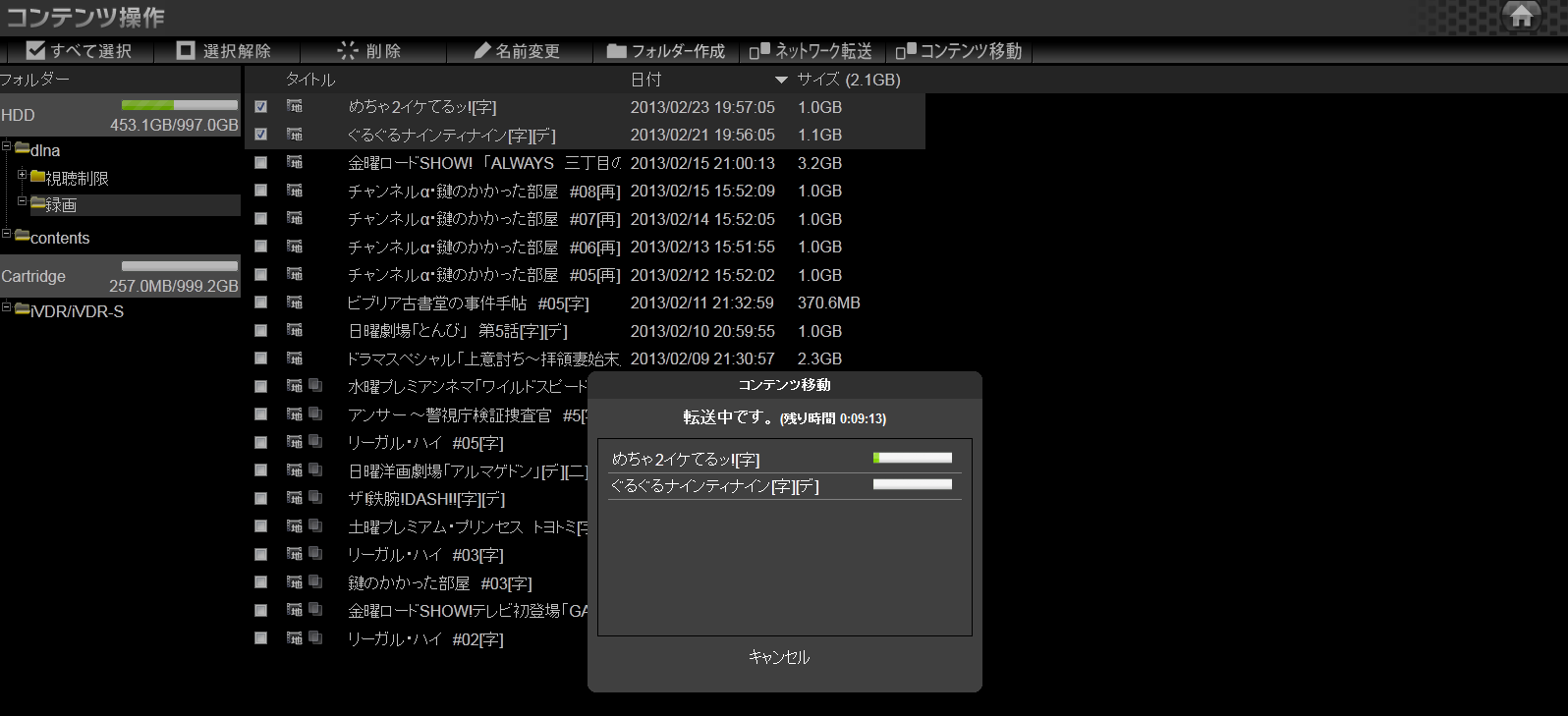
Task: Click broadcast icon of ザ鉄腕!DASH!! row
Action: [x=295, y=497]
